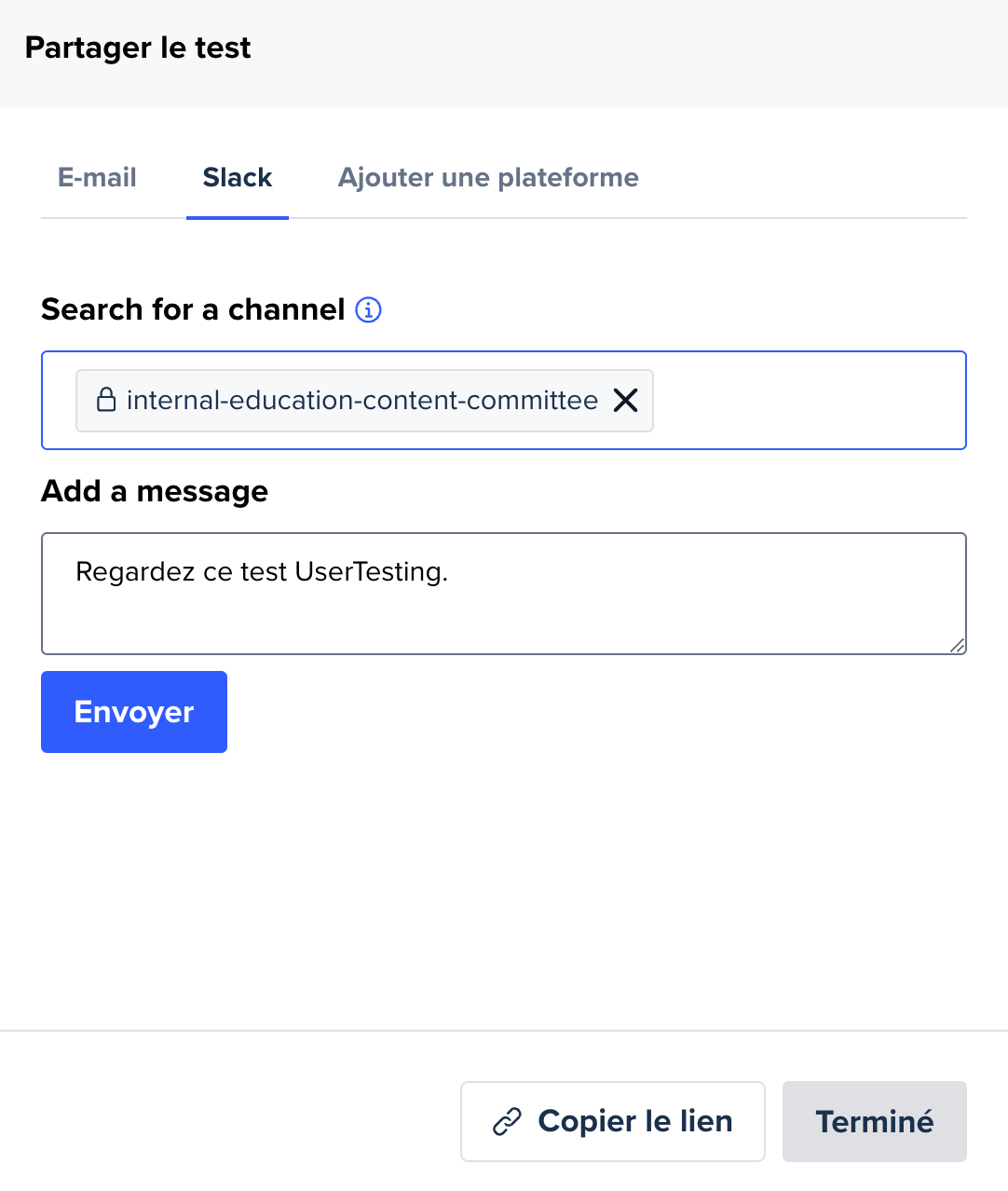Click the chain link icon in Copier le lien

(x=507, y=1122)
